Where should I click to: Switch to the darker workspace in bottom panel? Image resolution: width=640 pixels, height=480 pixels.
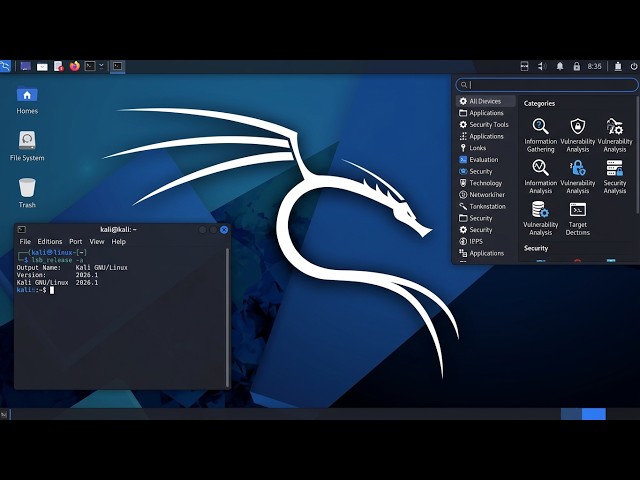pyautogui.click(x=571, y=414)
